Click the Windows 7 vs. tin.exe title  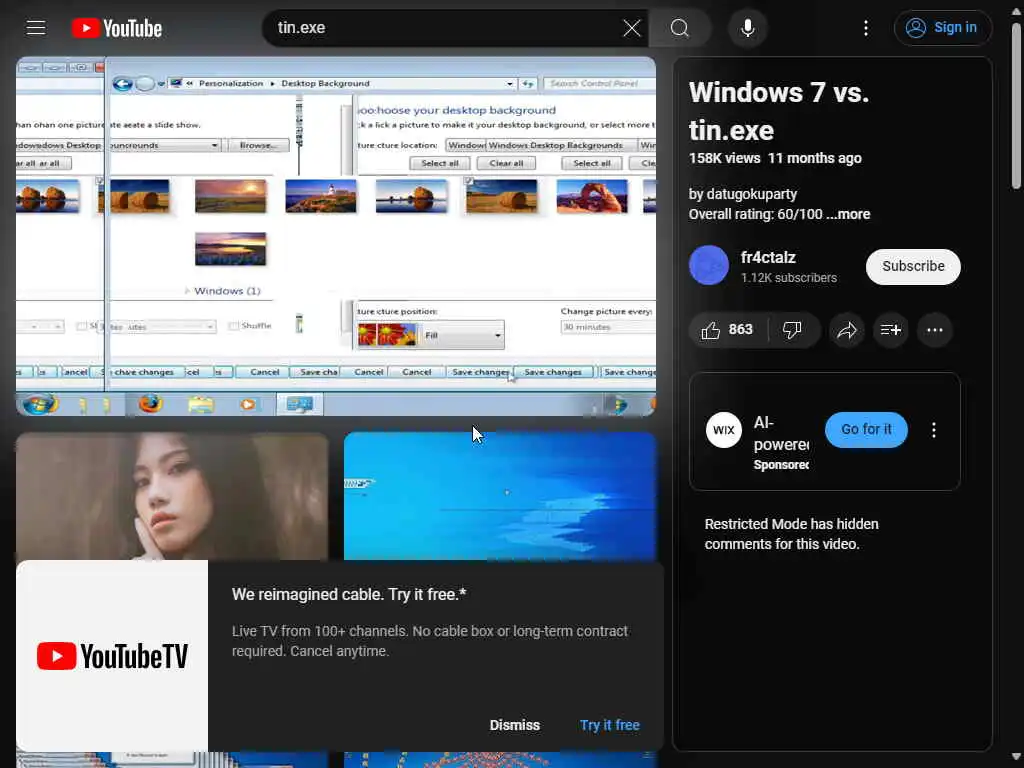click(x=778, y=111)
